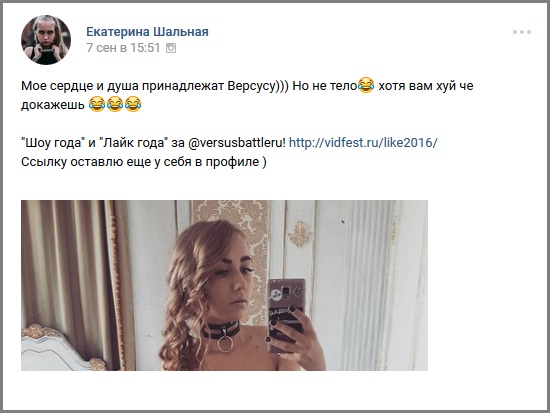Viewport: 550px width, 413px height.
Task: Open Екатерина Шальная's round profile avatar
Action: click(46, 40)
